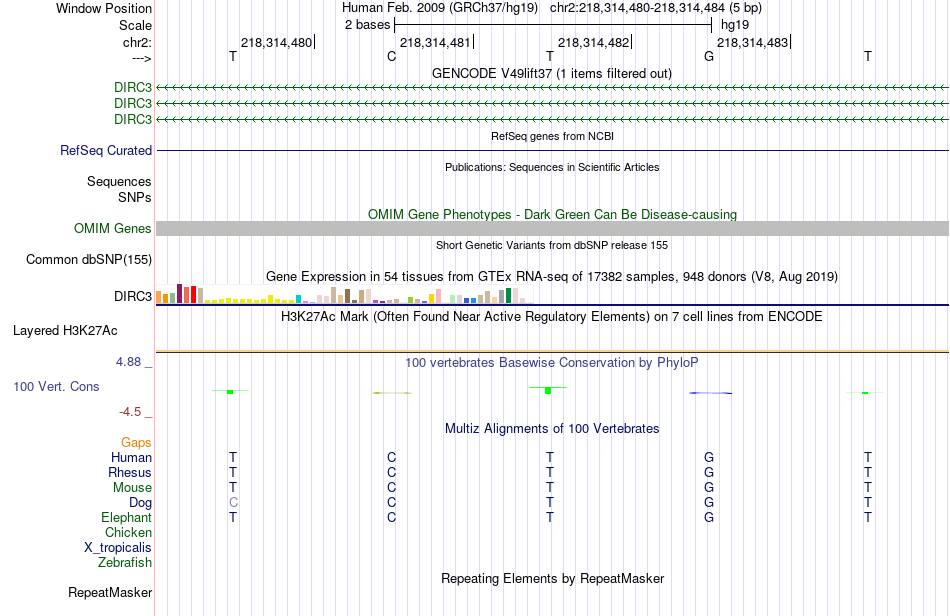Click the RefSeq genes from NCBI title
The height and width of the screenshot is (616, 950).
(552, 136)
